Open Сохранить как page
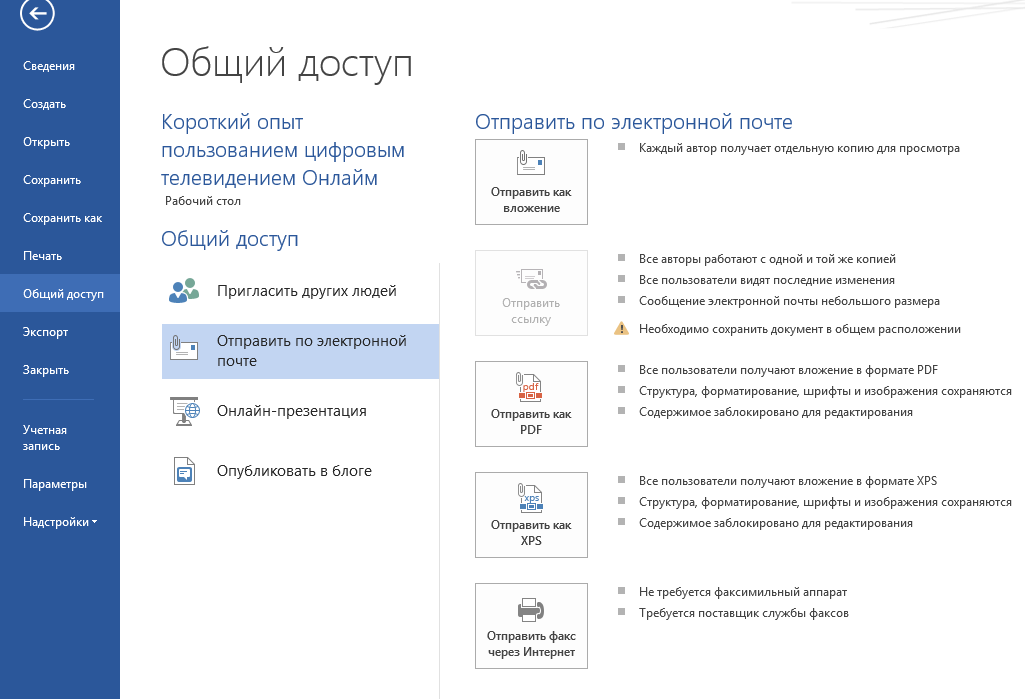 point(62,218)
